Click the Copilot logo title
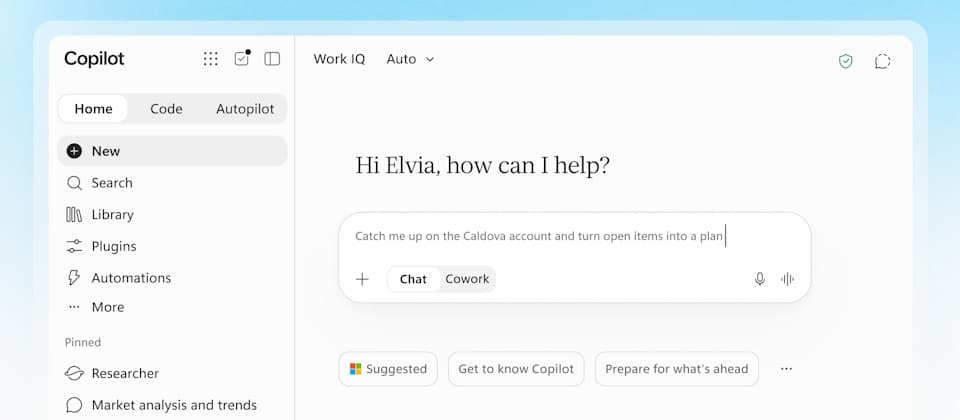The height and width of the screenshot is (420, 960). coord(94,59)
